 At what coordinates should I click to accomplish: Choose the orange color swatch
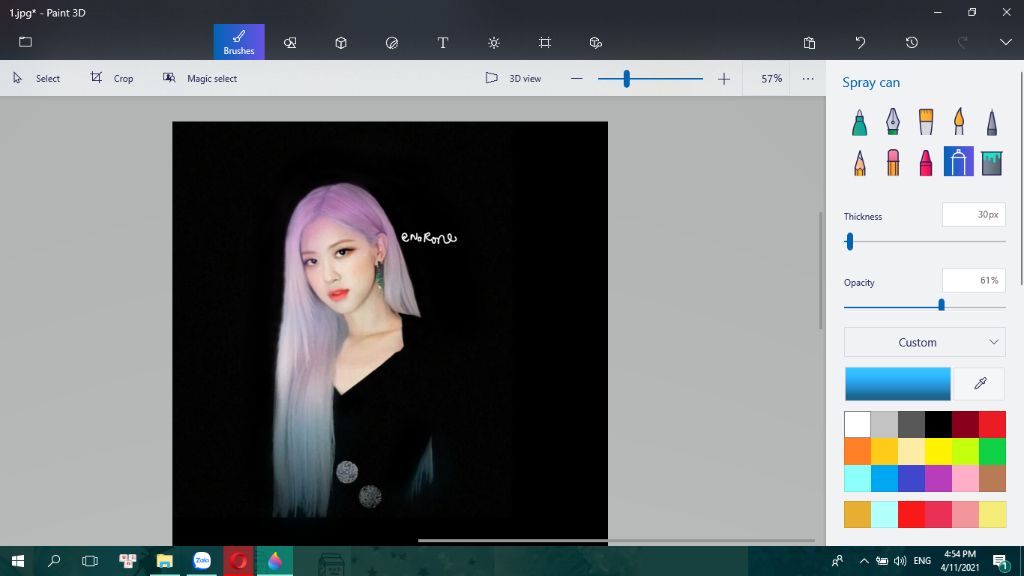[x=857, y=451]
